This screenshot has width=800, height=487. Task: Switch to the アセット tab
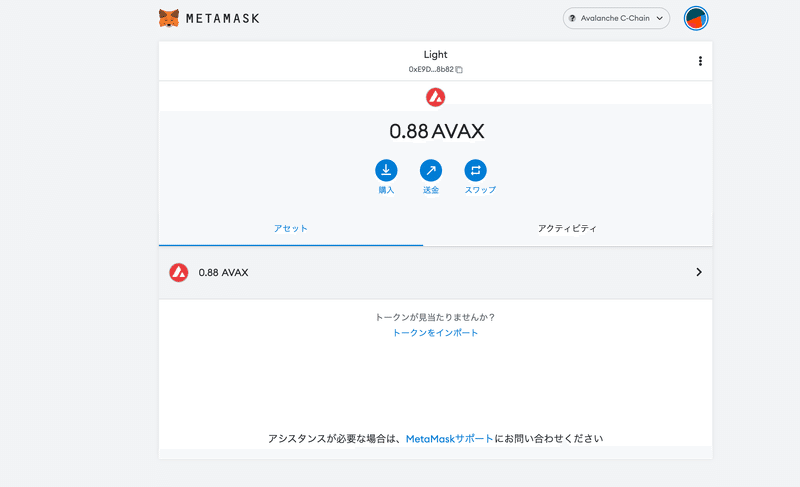pyautogui.click(x=291, y=229)
